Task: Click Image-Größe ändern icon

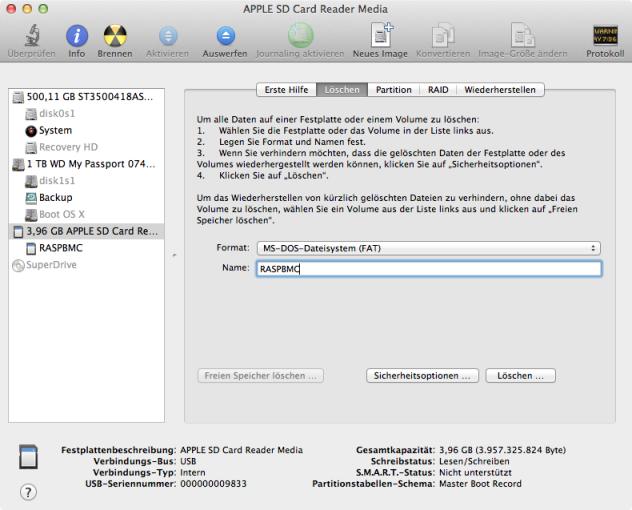Action: [x=523, y=35]
